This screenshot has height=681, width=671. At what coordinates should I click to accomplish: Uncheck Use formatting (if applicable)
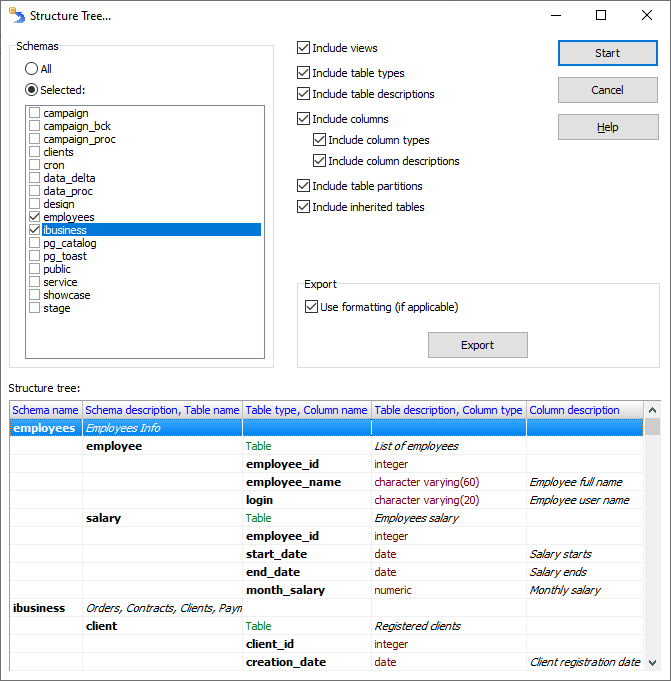tap(312, 307)
